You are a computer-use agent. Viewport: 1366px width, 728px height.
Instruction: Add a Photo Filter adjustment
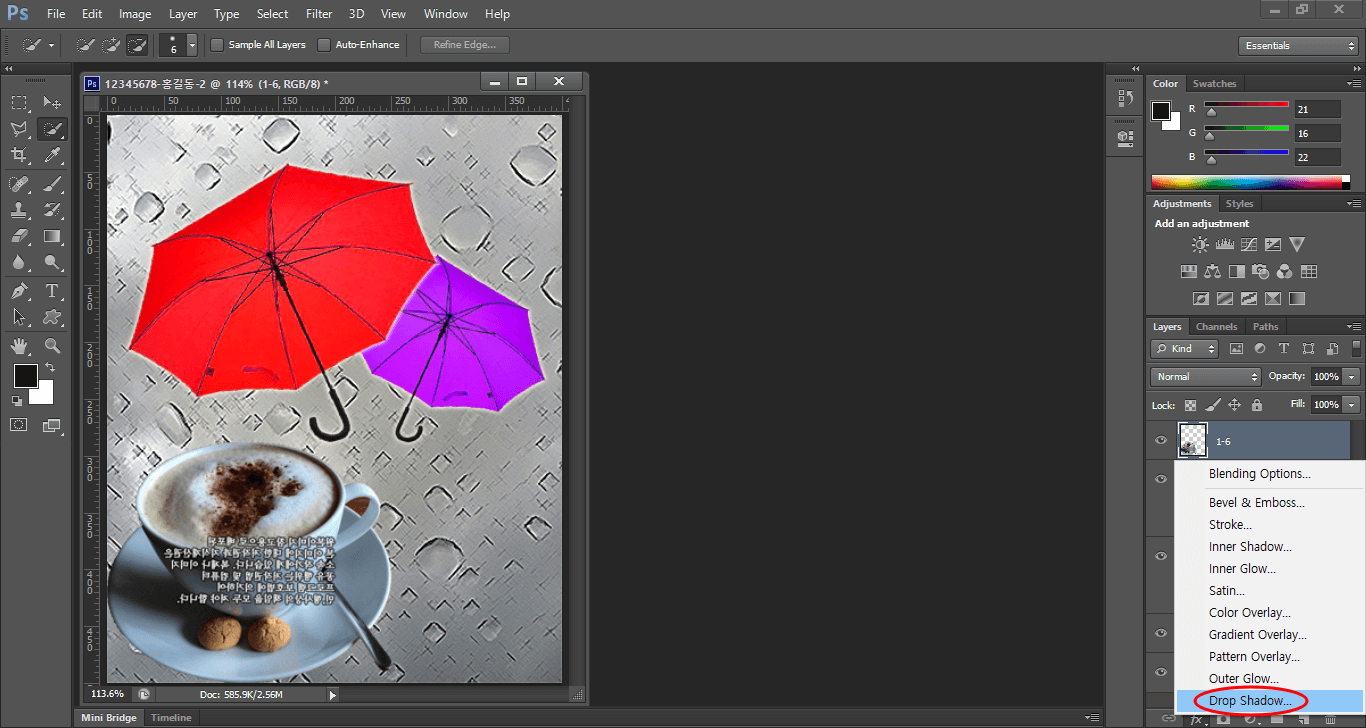pos(1261,271)
